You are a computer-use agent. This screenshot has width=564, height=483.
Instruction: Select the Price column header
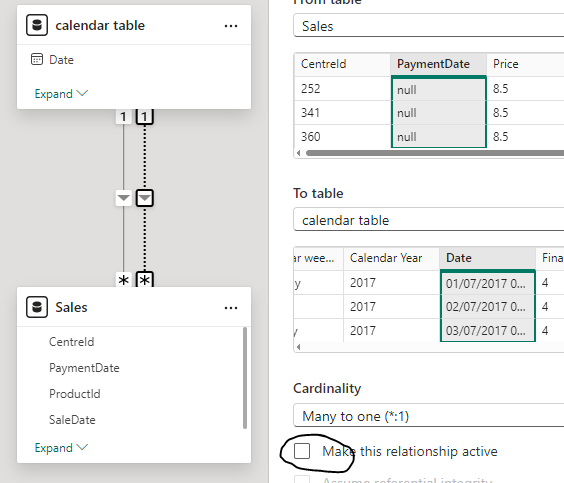pyautogui.click(x=525, y=64)
